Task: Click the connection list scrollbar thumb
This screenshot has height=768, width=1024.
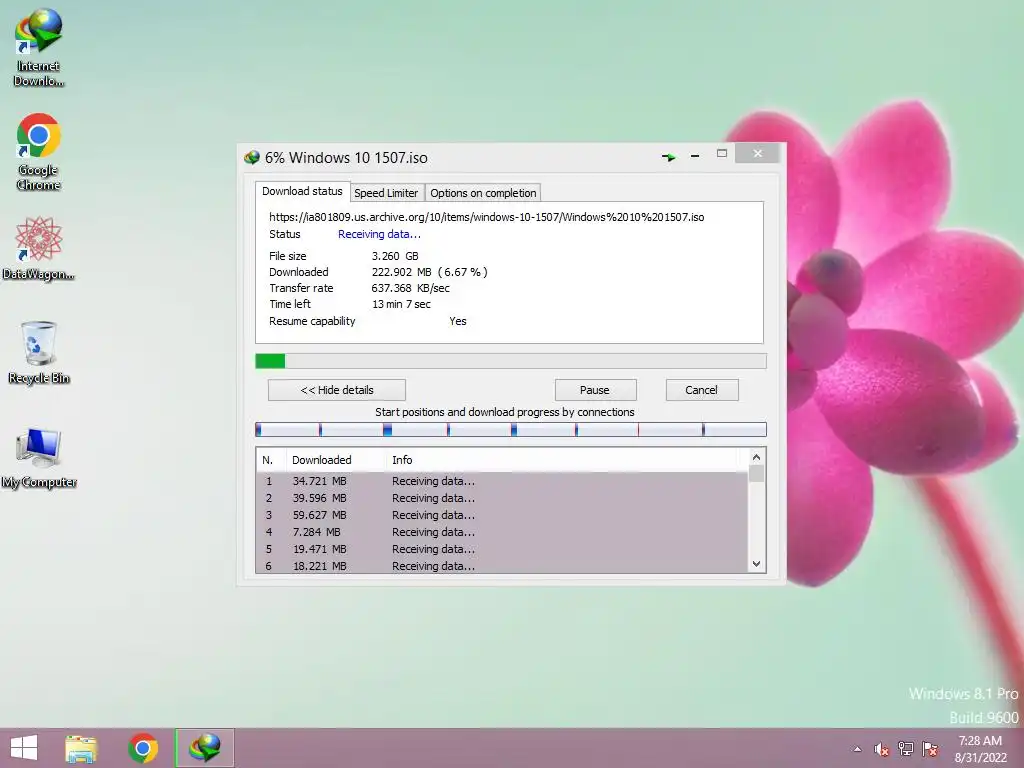Action: pyautogui.click(x=756, y=473)
